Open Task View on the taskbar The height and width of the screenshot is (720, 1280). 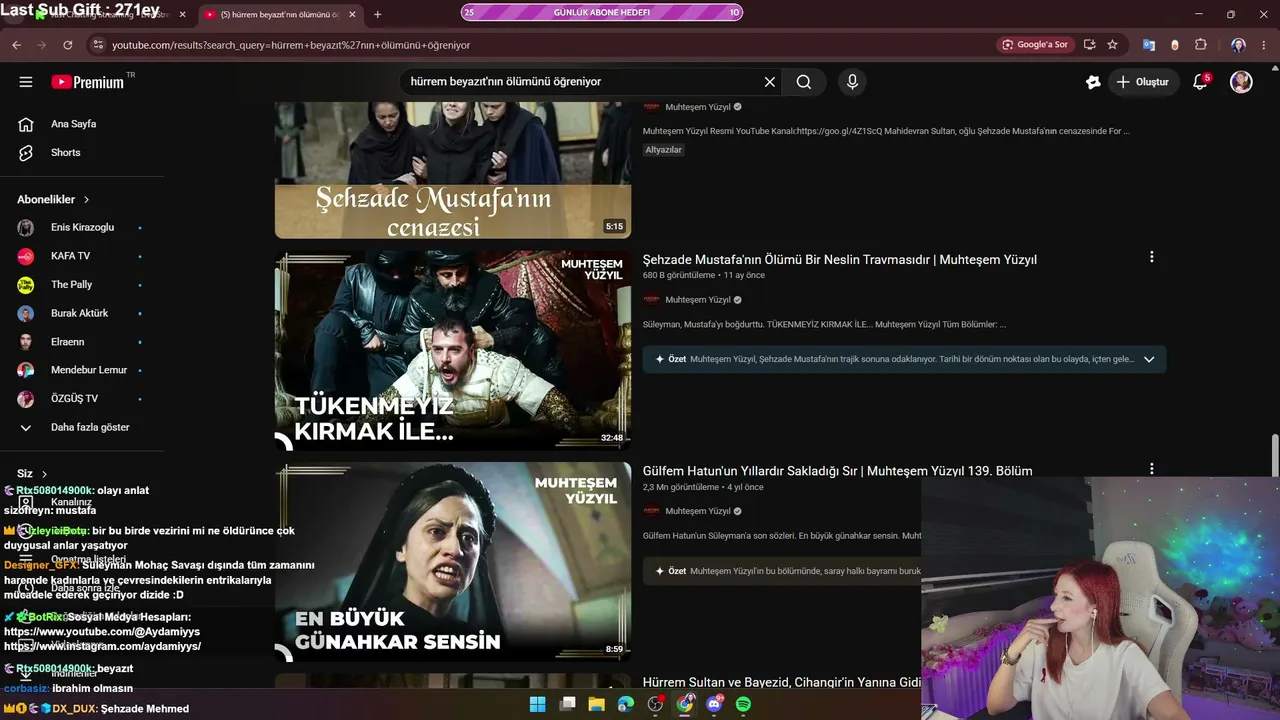pyautogui.click(x=567, y=704)
